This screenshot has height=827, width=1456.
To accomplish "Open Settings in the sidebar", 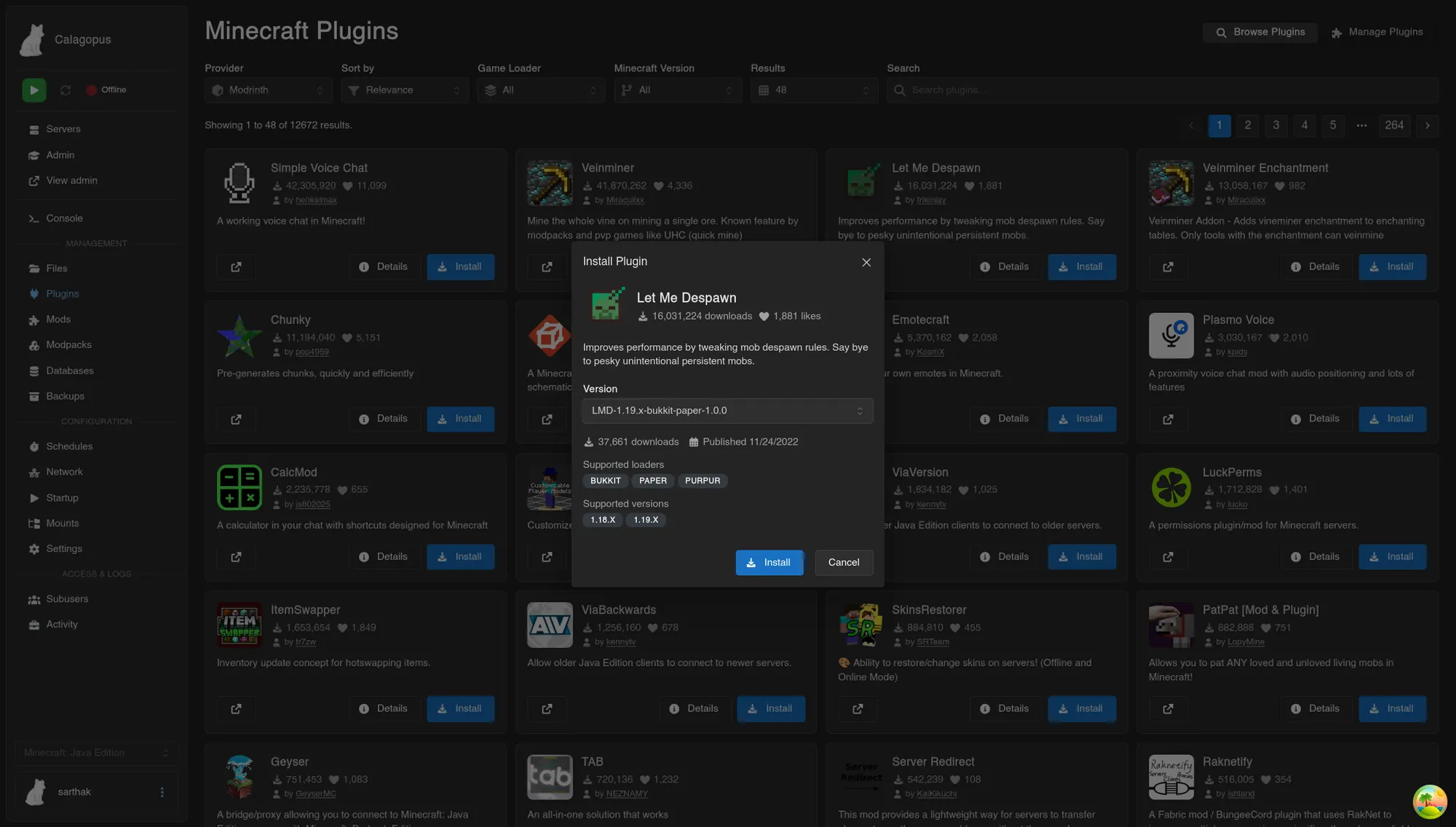I will click(x=64, y=549).
